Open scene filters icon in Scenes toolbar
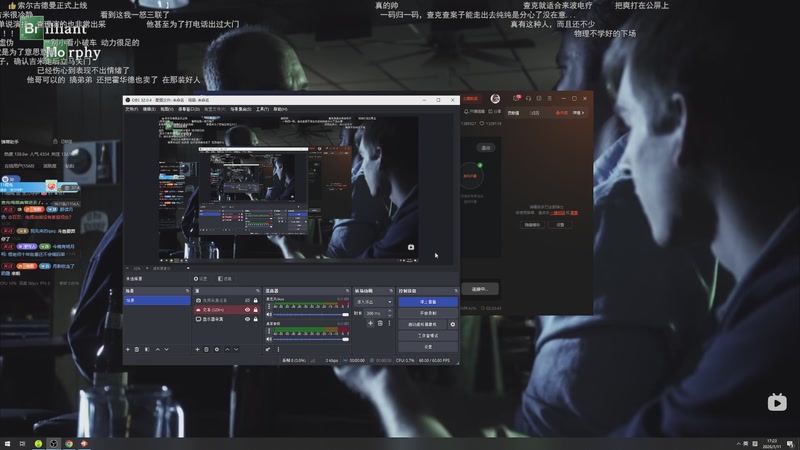Image resolution: width=800 pixels, height=450 pixels. pyautogui.click(x=147, y=349)
